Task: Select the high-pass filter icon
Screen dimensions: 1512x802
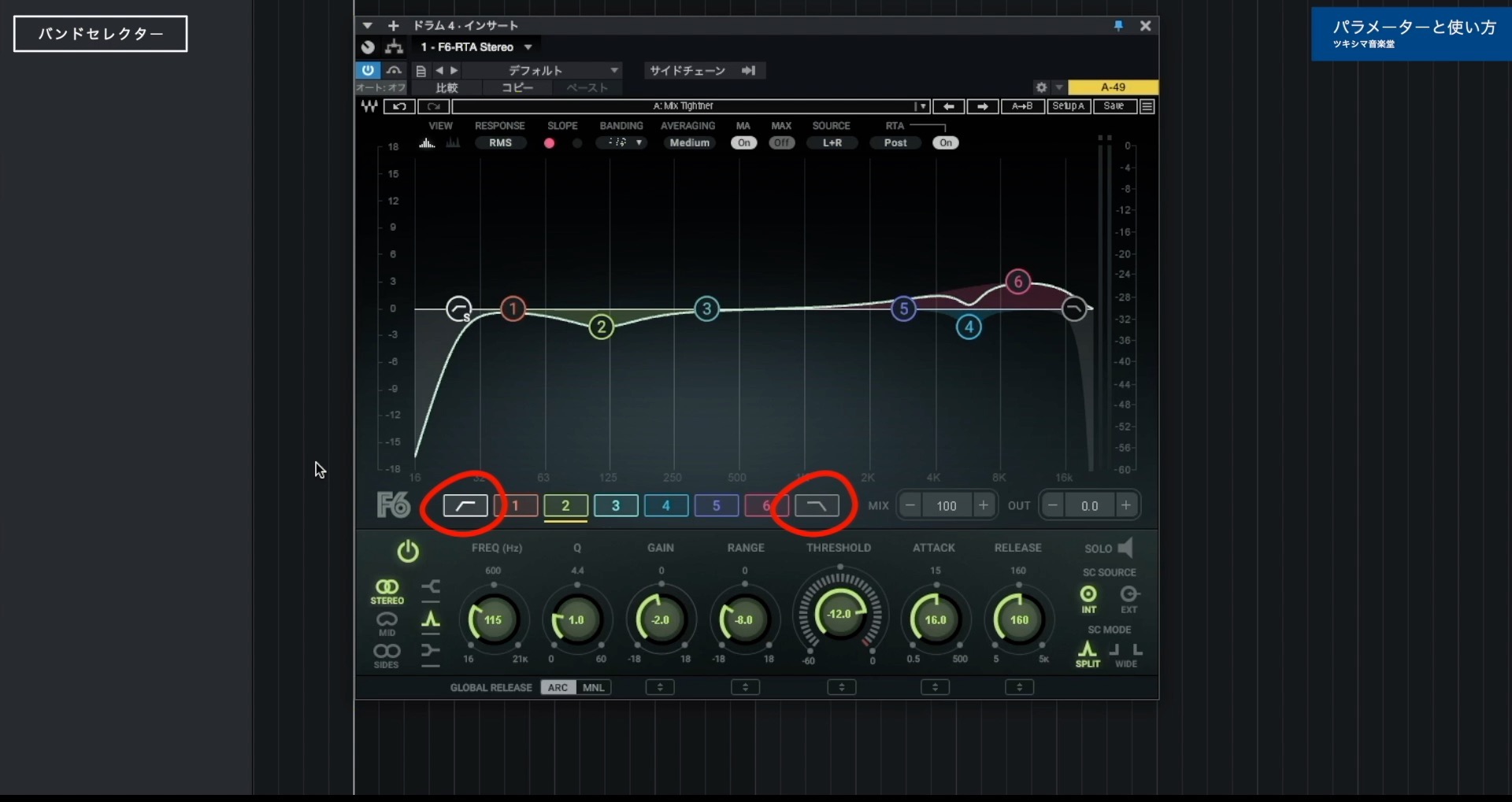Action: click(x=465, y=504)
